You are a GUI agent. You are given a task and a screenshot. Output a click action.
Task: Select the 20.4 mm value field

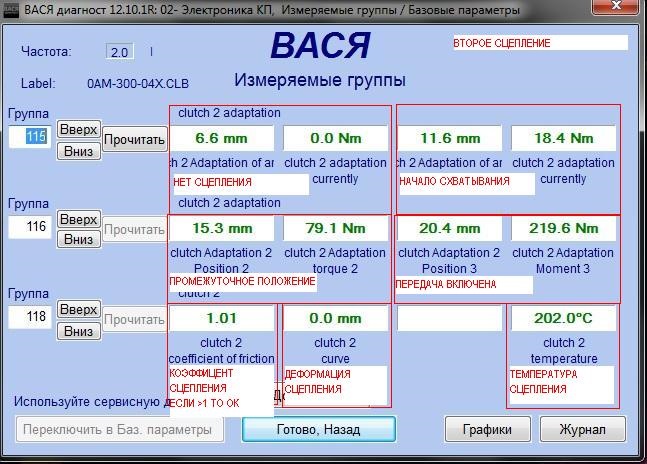[x=450, y=228]
